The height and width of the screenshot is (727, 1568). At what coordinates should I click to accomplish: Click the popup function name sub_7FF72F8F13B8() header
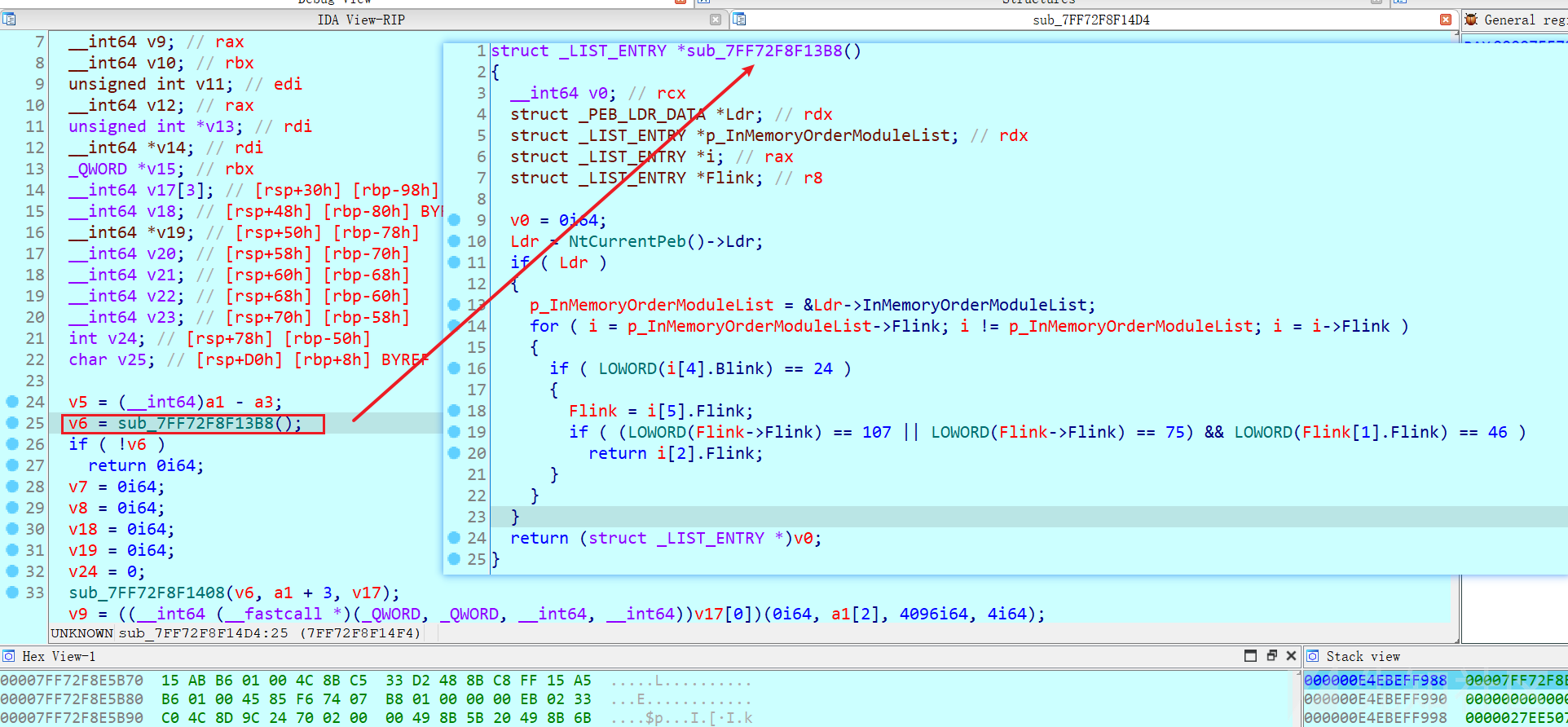click(773, 51)
